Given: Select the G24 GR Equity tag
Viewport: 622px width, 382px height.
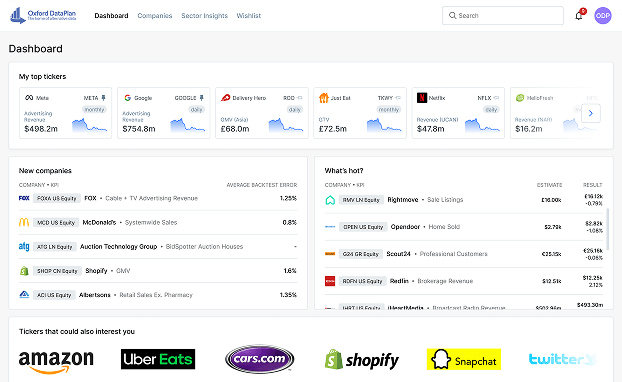Looking at the screenshot, I should pos(361,254).
